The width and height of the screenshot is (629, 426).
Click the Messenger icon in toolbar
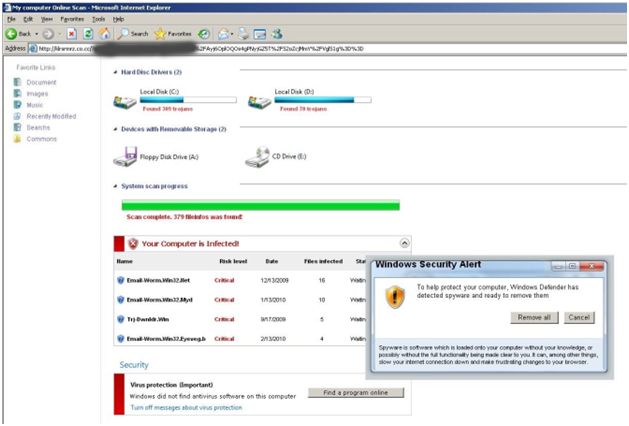tap(277, 34)
